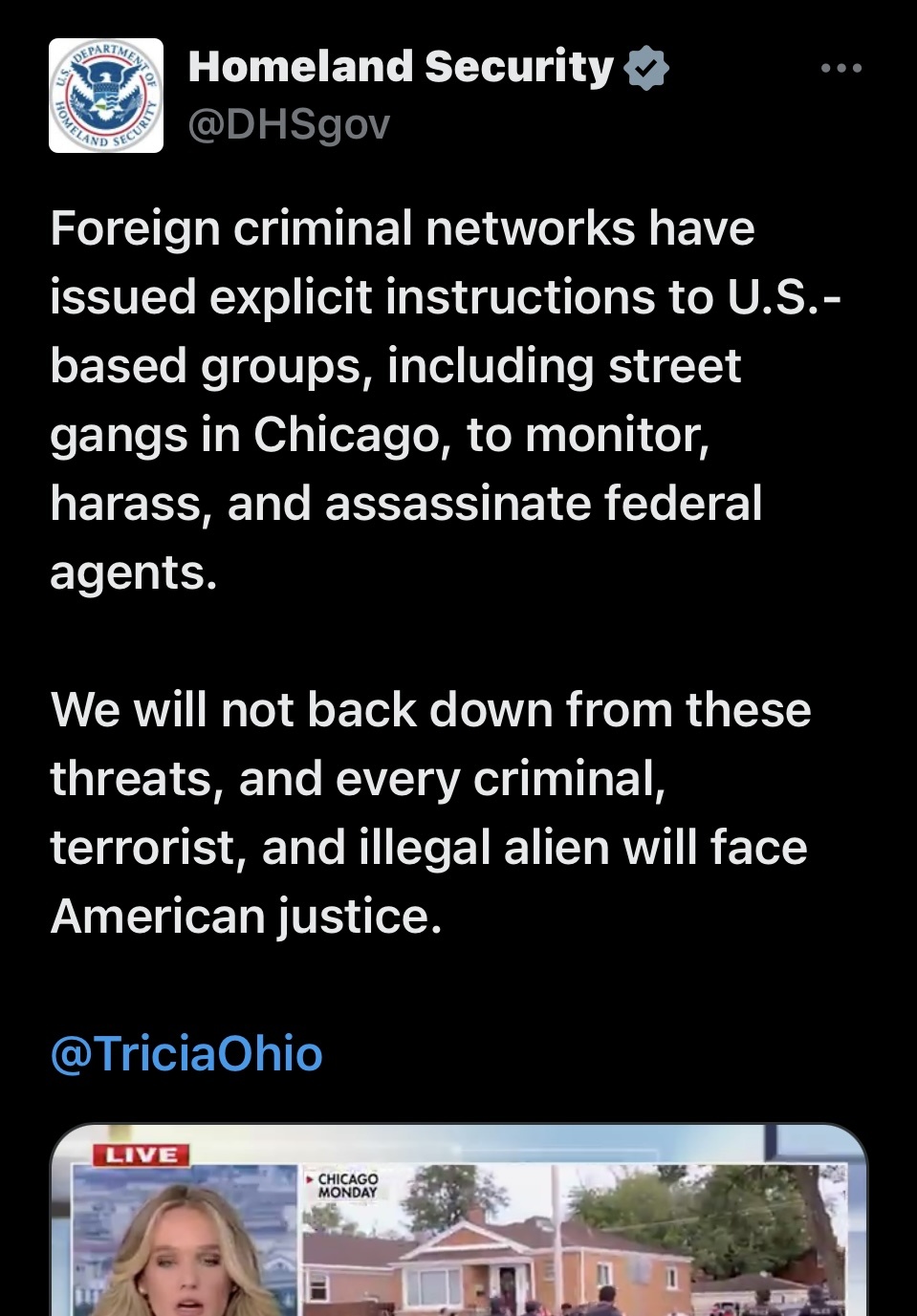Click the CHICAGO MONDAY caption label
The image size is (917, 1316).
coord(348,1186)
